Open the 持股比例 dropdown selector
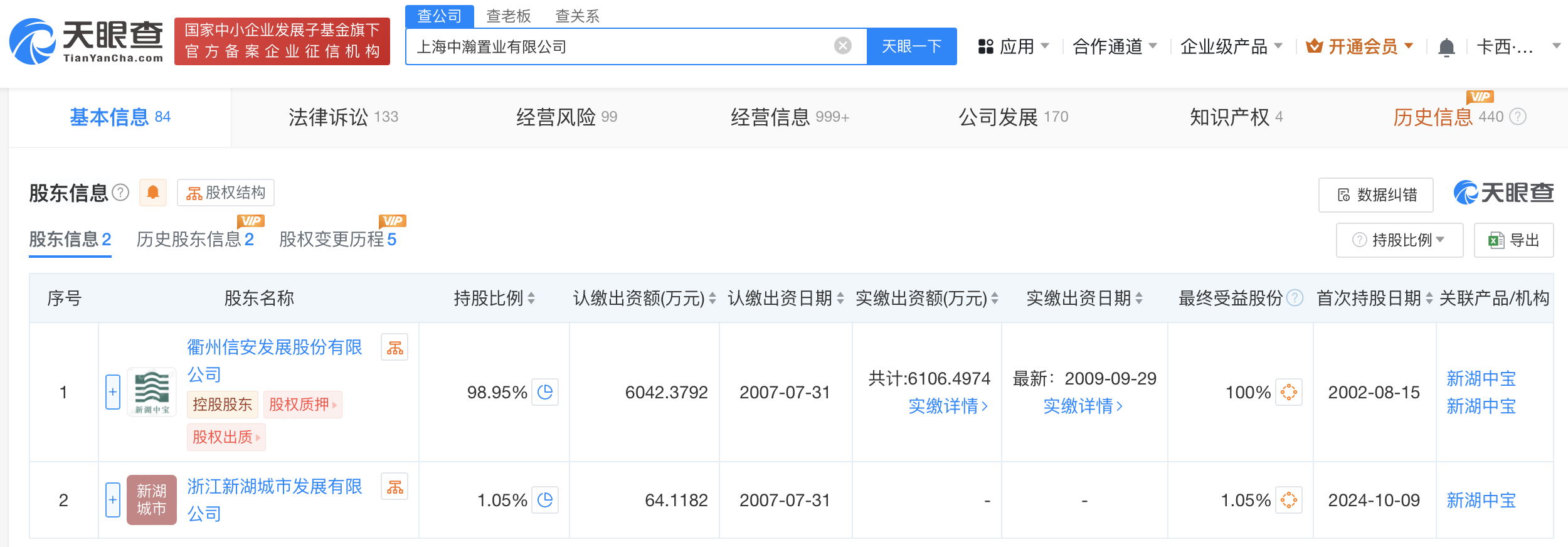The height and width of the screenshot is (547, 1568). [1399, 240]
